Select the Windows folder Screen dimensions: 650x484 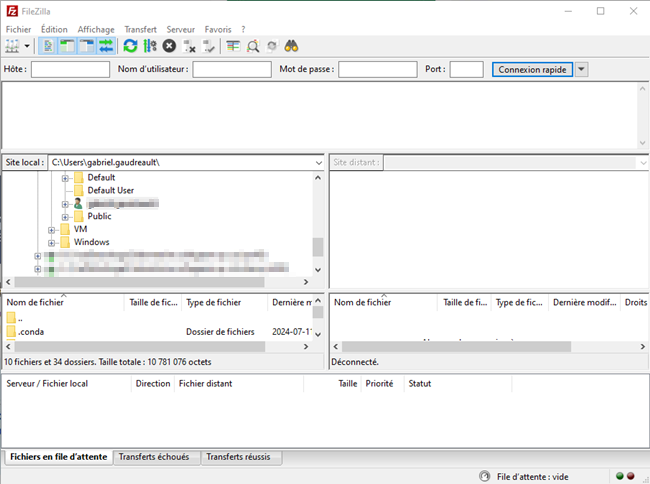(92, 242)
